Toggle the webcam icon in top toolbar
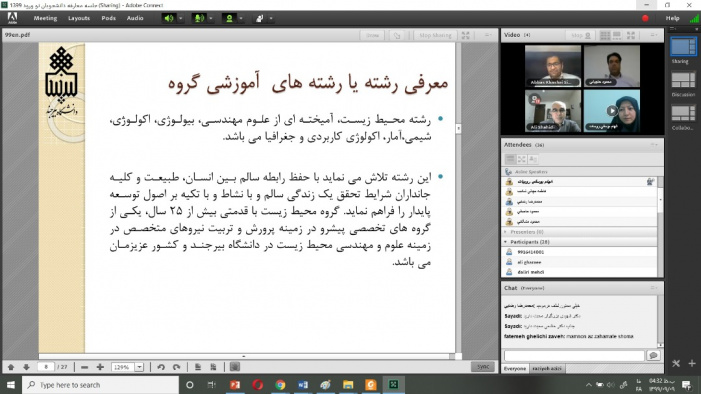Screen dimensions: 701x394 [x=229, y=18]
